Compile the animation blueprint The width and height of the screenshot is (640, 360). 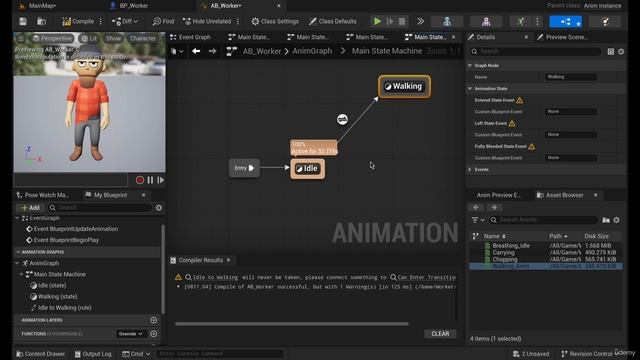78,21
